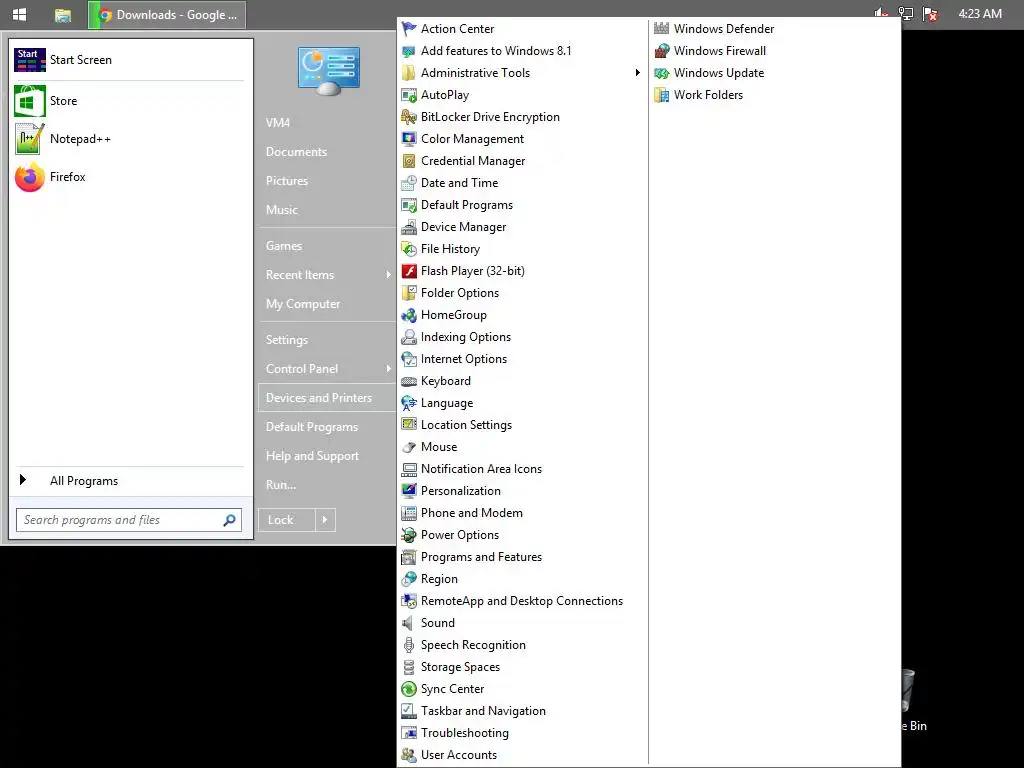
Task: Open the Mouse icon
Action: click(409, 447)
